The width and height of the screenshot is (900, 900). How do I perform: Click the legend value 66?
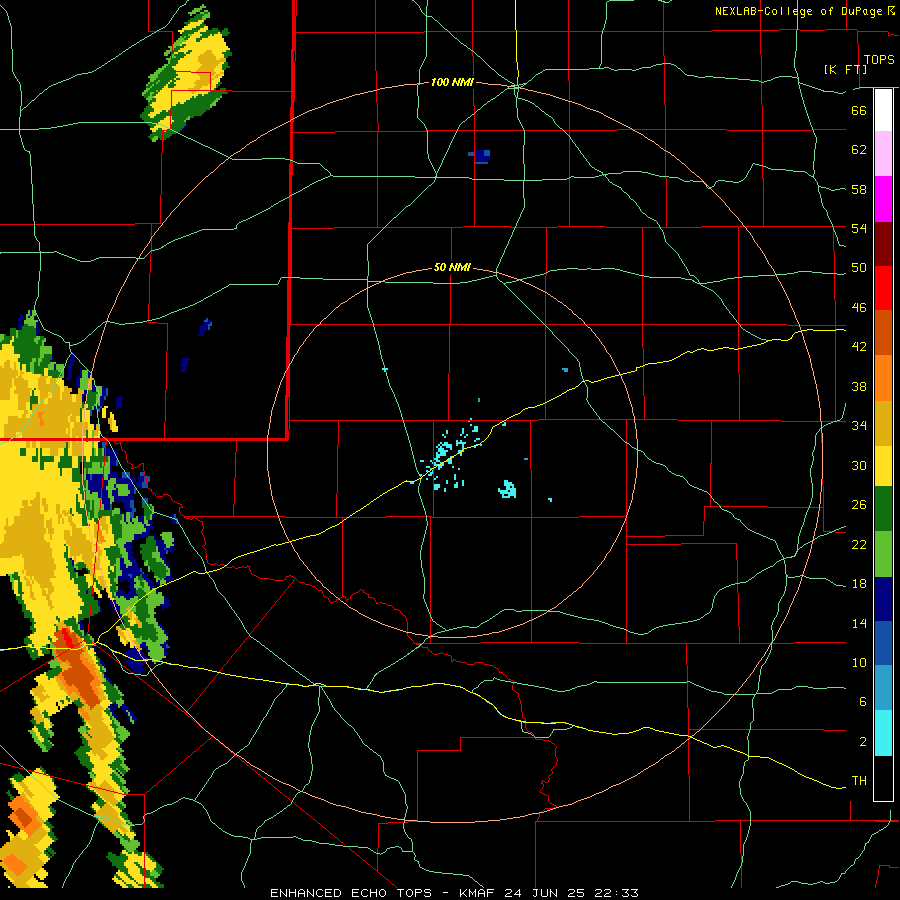pyautogui.click(x=859, y=110)
